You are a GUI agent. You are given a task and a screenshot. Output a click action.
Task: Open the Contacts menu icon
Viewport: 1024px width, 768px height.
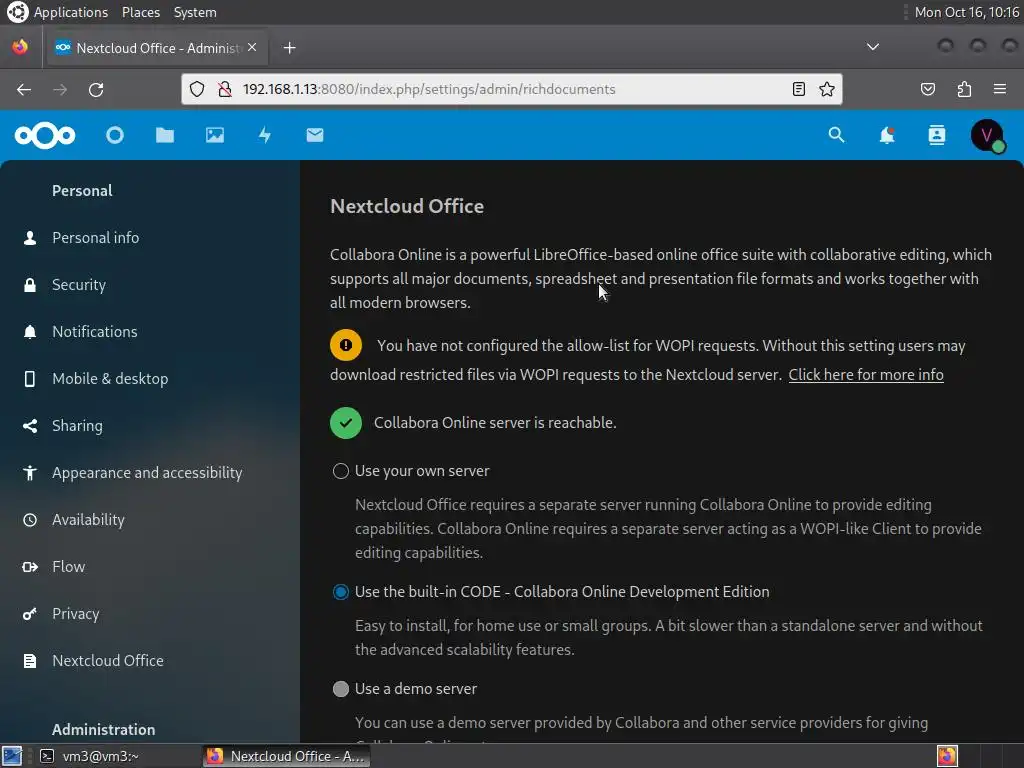[x=936, y=135]
